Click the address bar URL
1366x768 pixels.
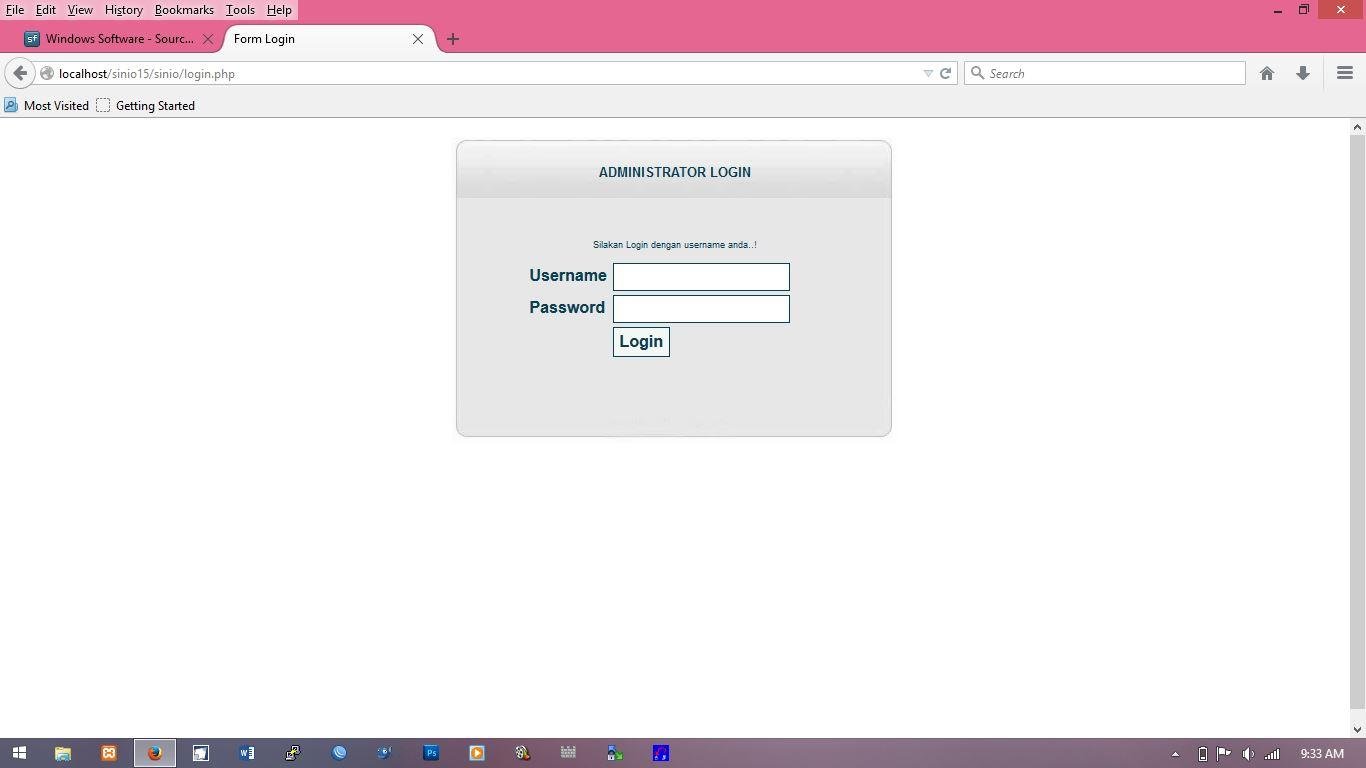[x=147, y=73]
